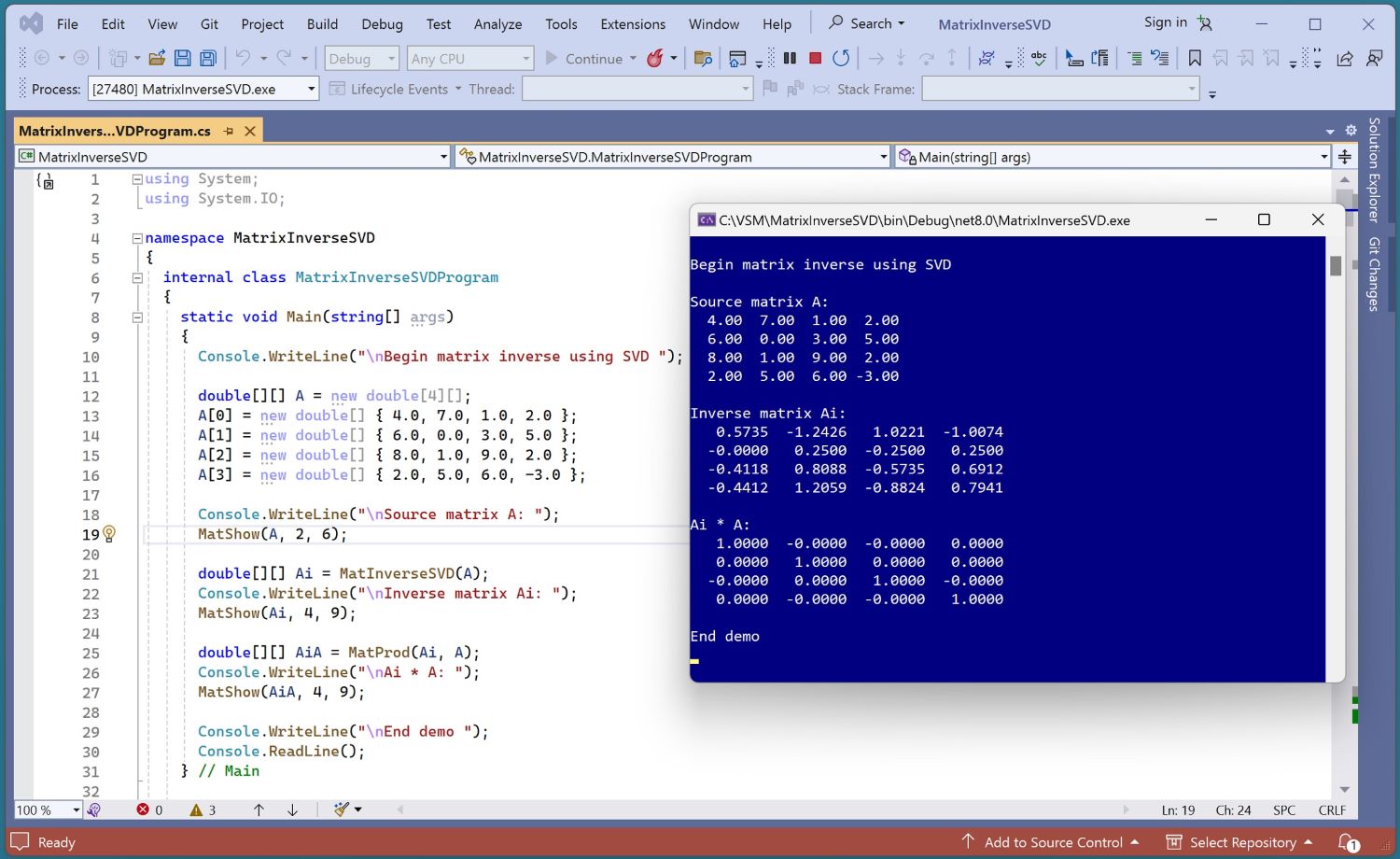This screenshot has width=1400, height=859.
Task: Click the Restart debugging circular arrow icon
Action: coord(841,58)
